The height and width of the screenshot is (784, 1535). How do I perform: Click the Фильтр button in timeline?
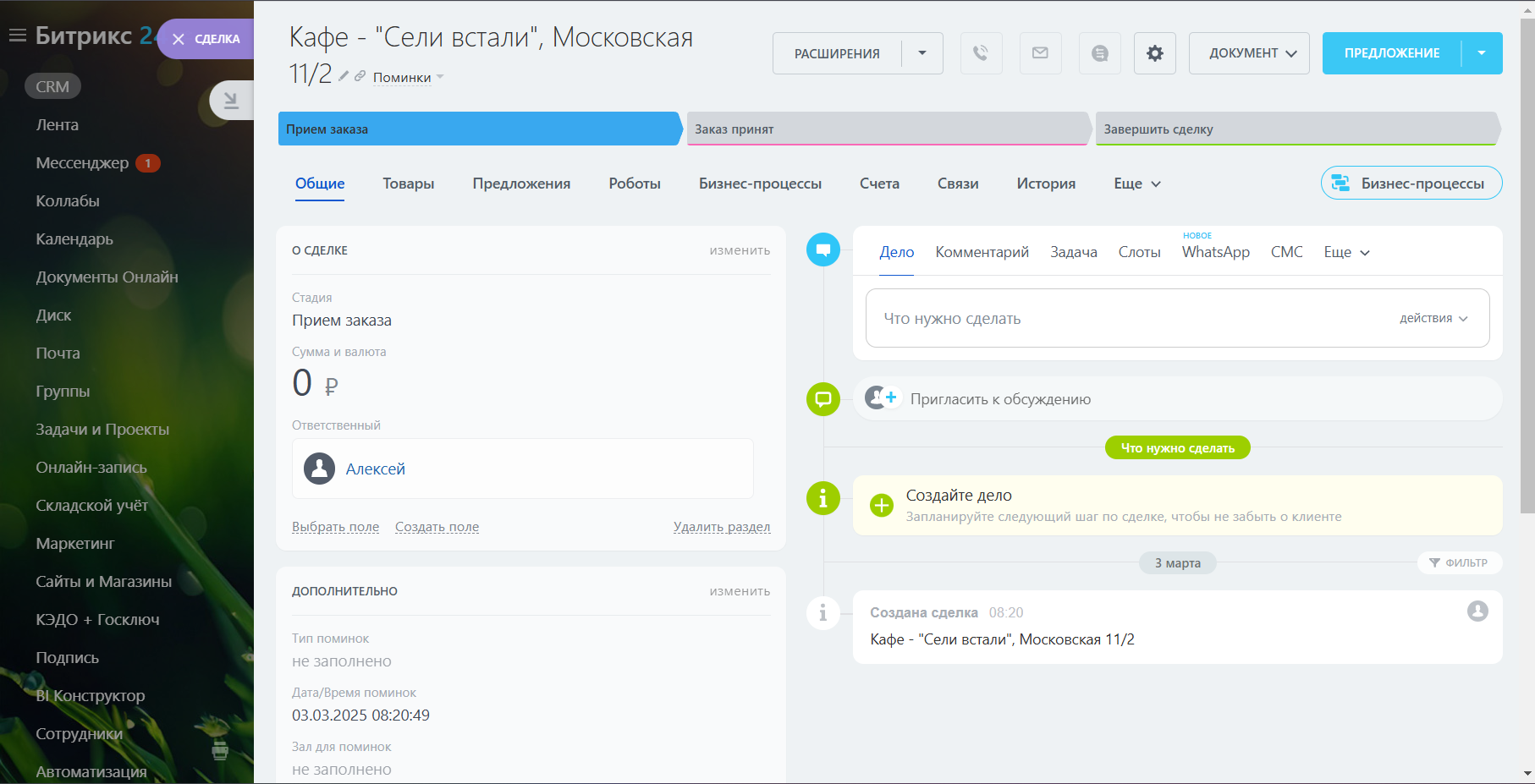point(1459,563)
